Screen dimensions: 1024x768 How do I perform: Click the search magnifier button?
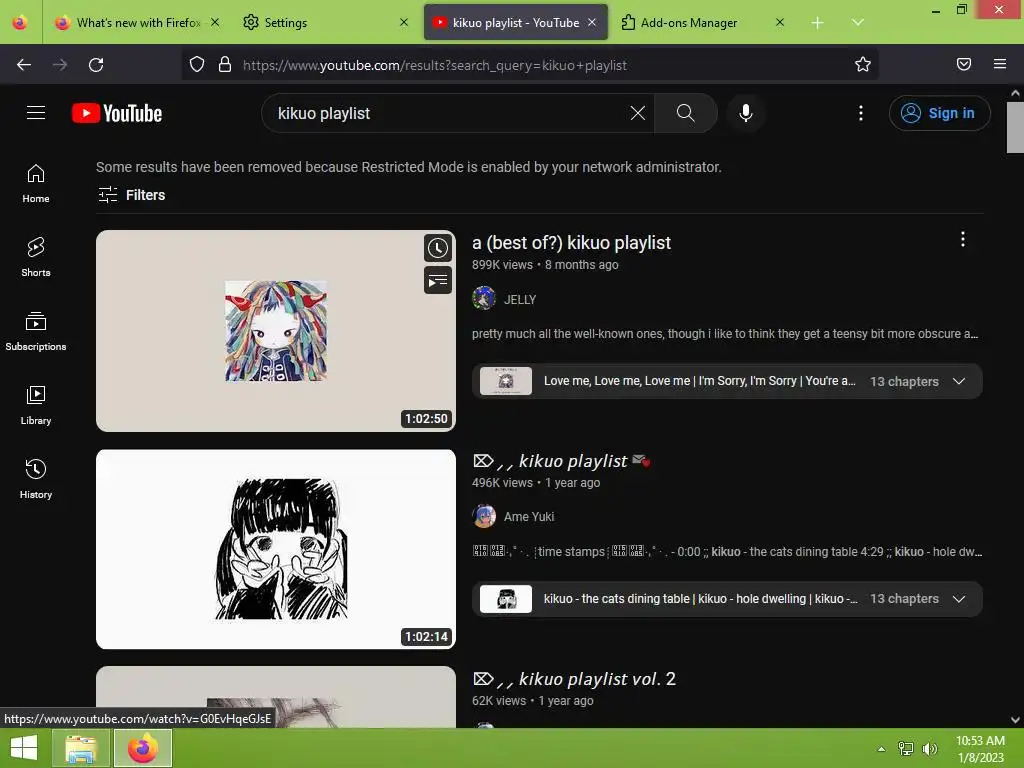pos(685,113)
